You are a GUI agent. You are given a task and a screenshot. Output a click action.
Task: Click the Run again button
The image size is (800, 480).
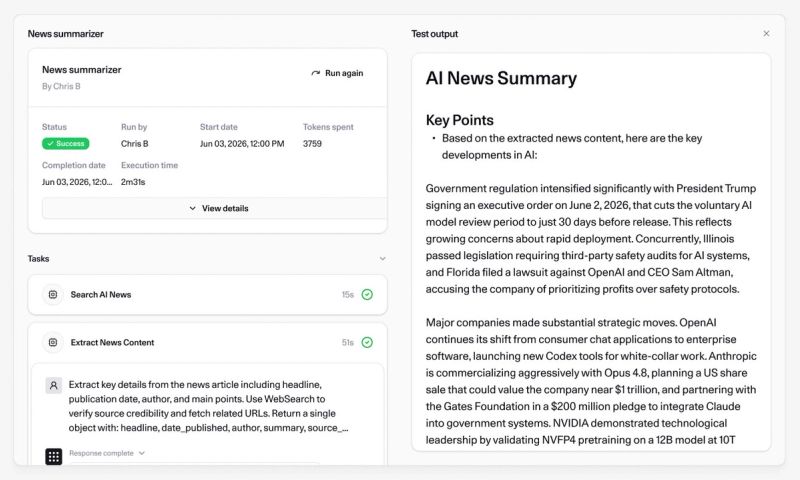click(x=337, y=73)
